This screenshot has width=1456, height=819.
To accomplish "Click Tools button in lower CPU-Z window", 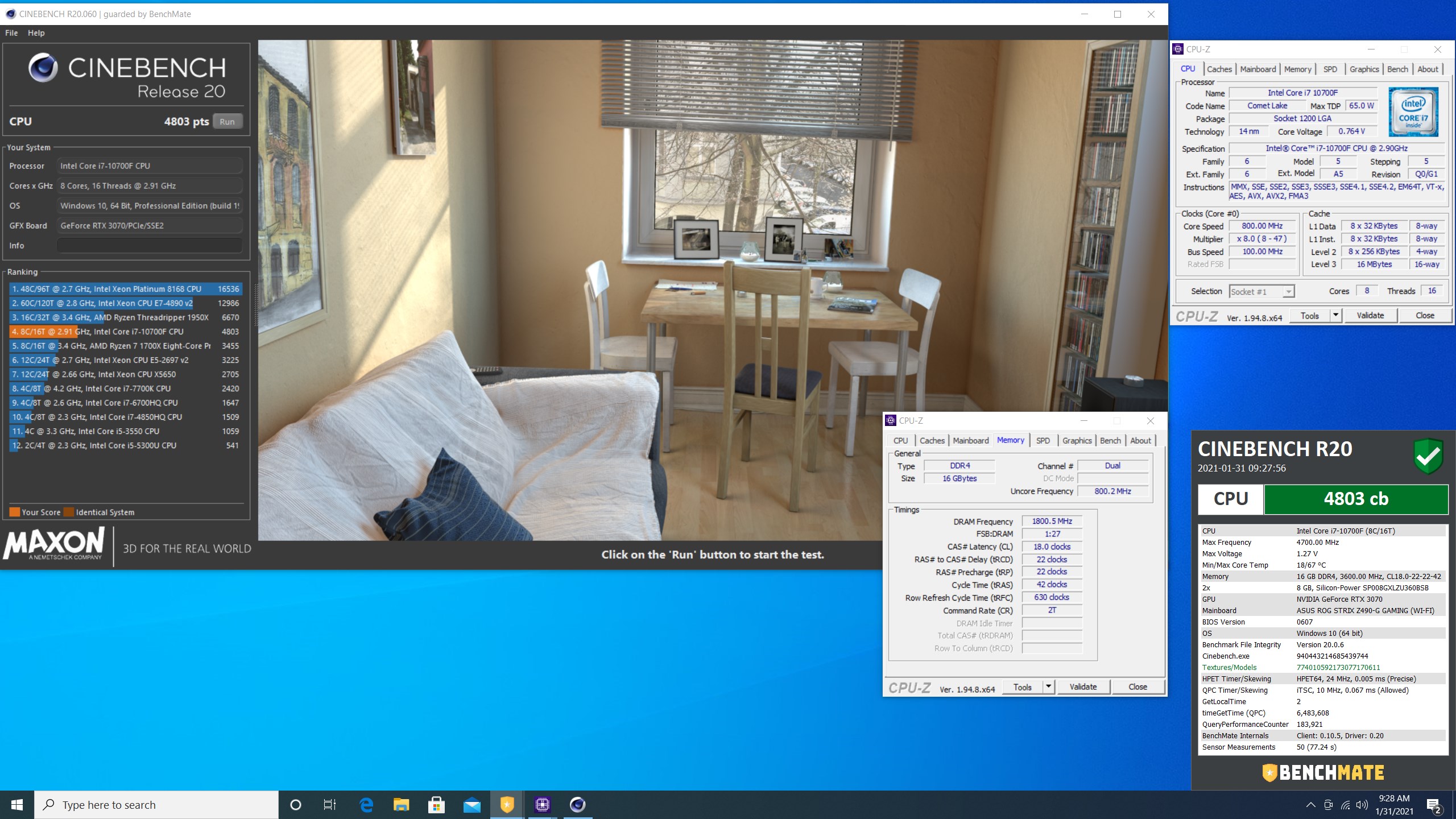I will click(x=1023, y=687).
